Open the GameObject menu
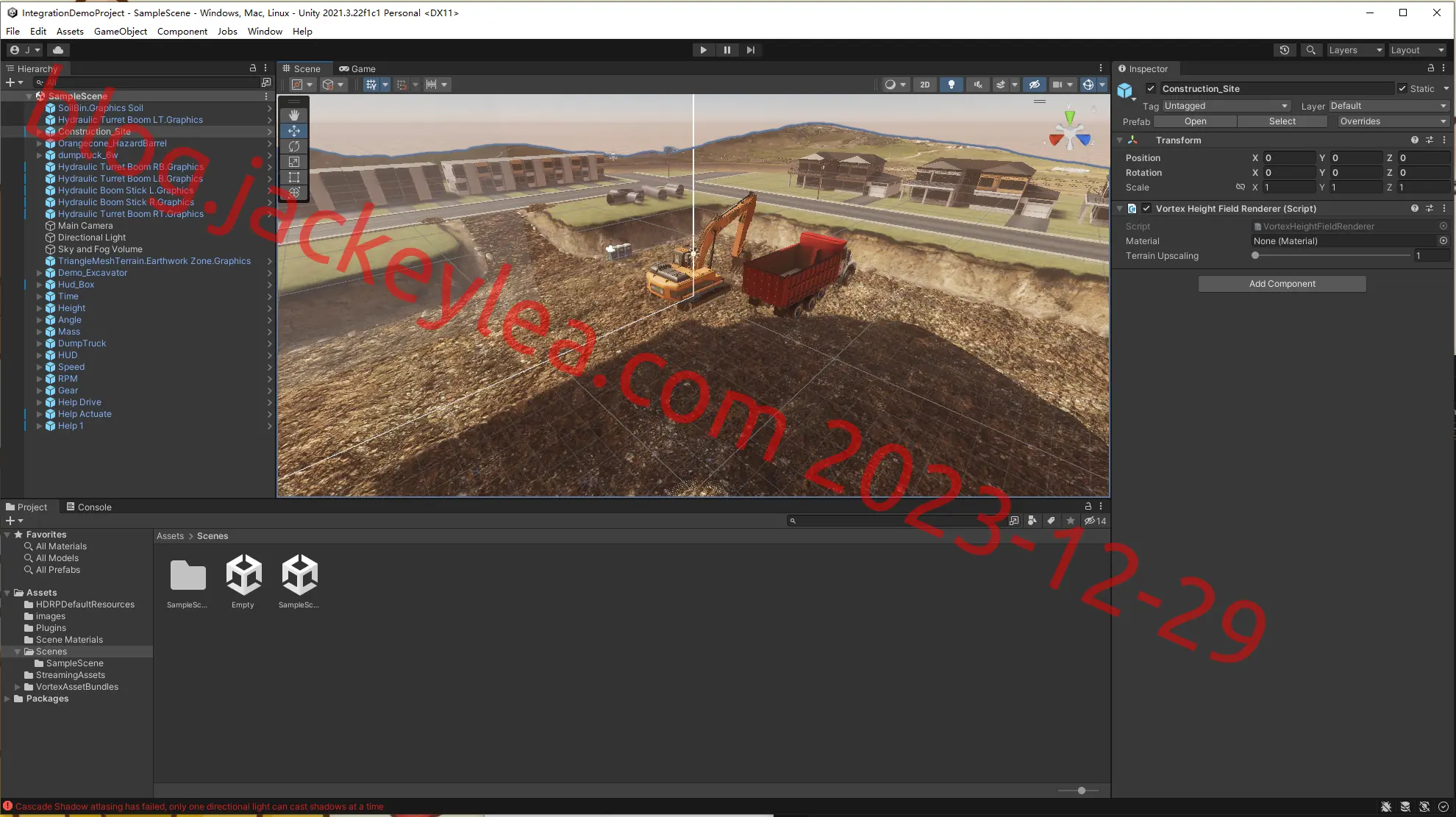 coord(120,32)
